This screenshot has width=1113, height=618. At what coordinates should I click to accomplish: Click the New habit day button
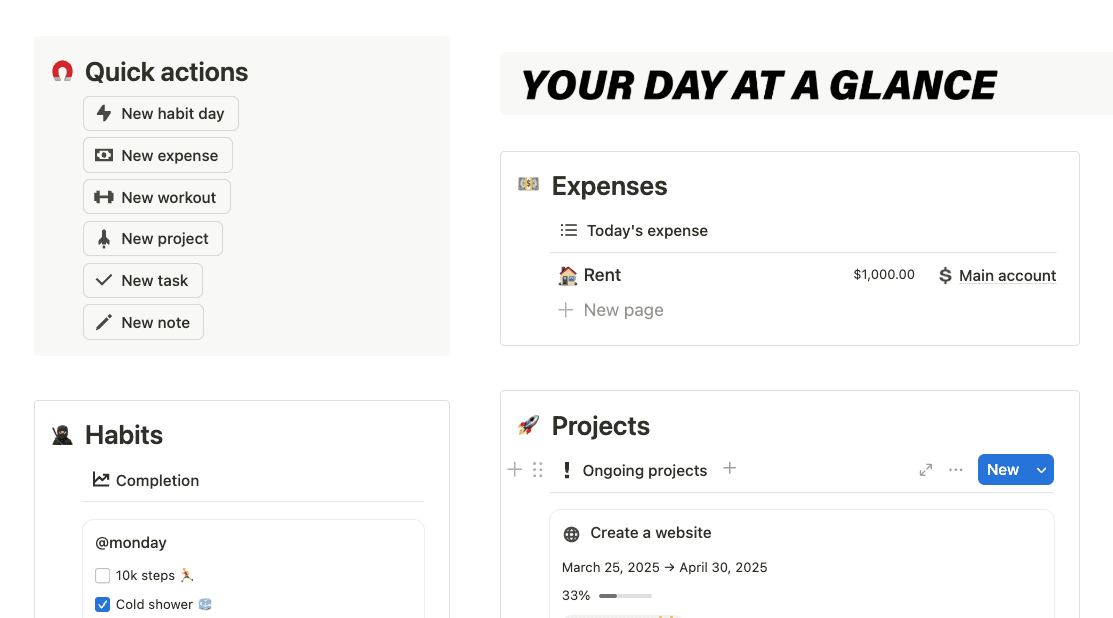pyautogui.click(x=160, y=114)
